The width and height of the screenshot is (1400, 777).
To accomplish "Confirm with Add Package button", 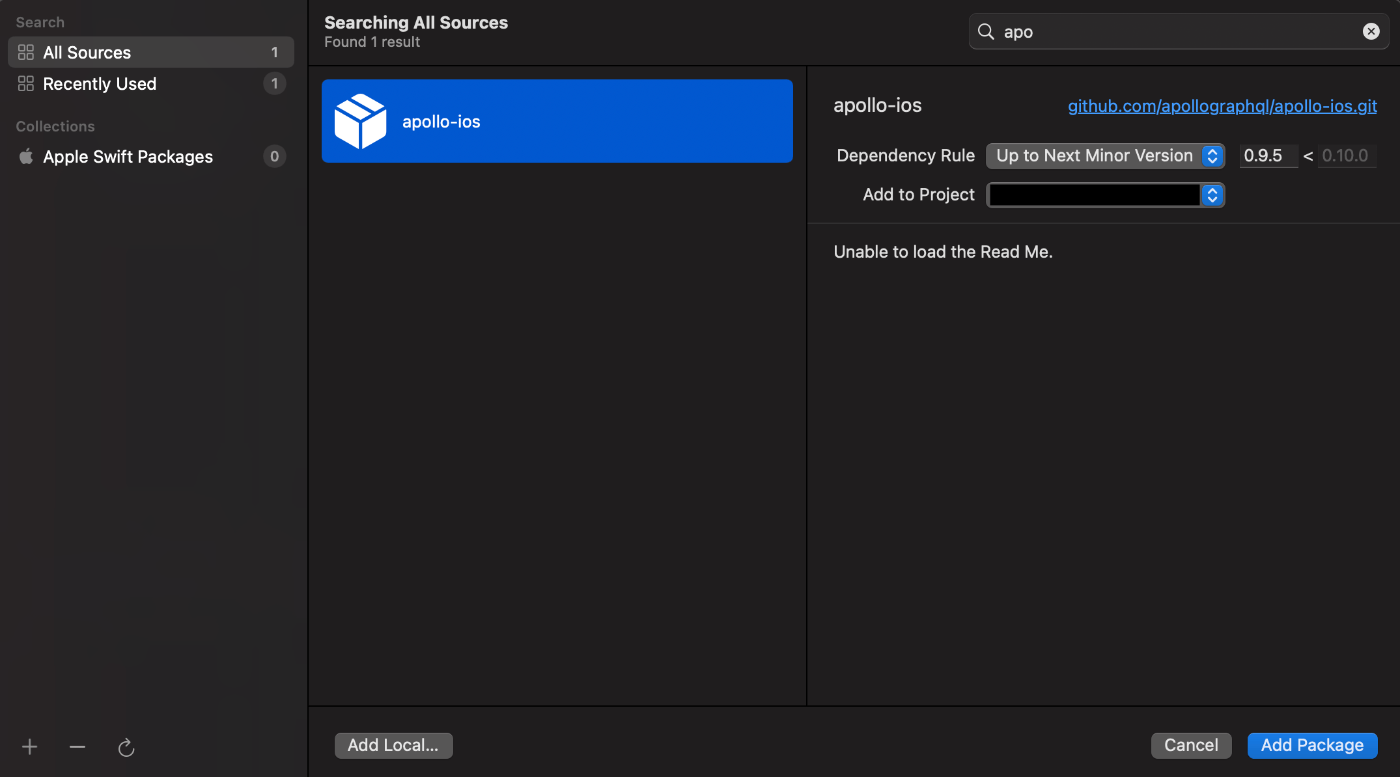I will pyautogui.click(x=1312, y=745).
